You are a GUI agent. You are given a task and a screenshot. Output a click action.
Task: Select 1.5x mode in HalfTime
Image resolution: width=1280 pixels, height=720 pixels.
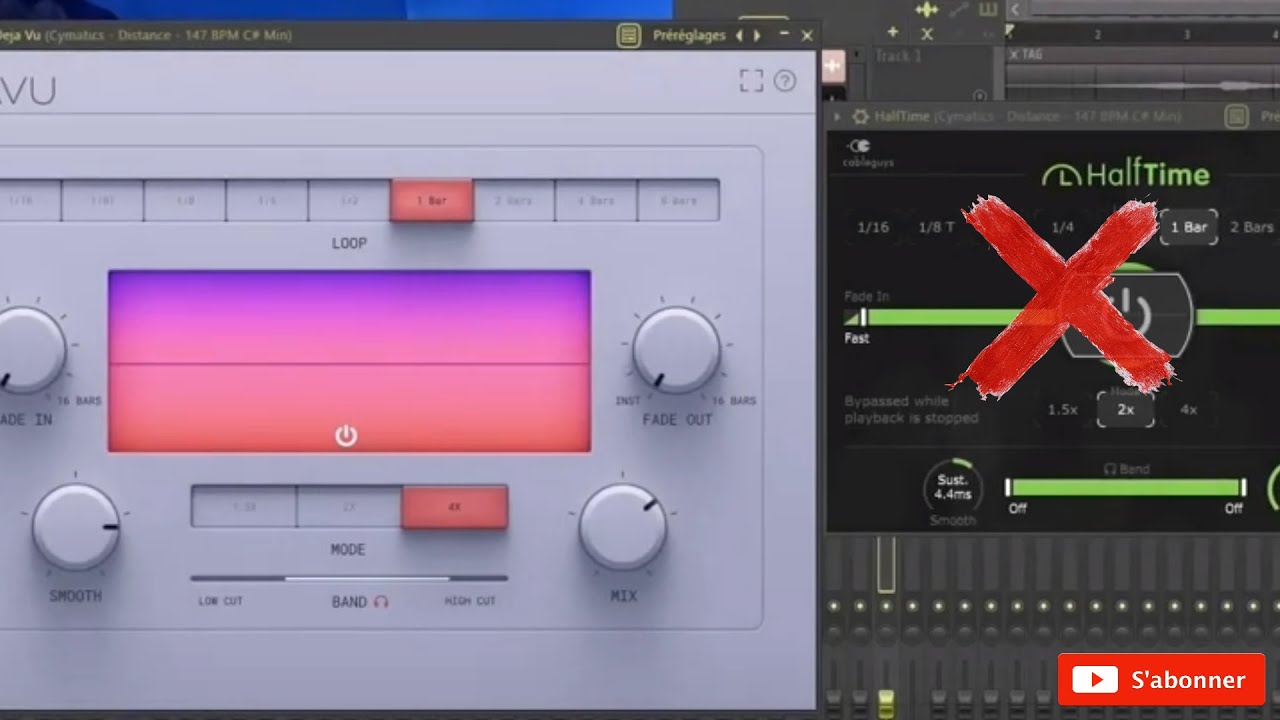(1062, 410)
